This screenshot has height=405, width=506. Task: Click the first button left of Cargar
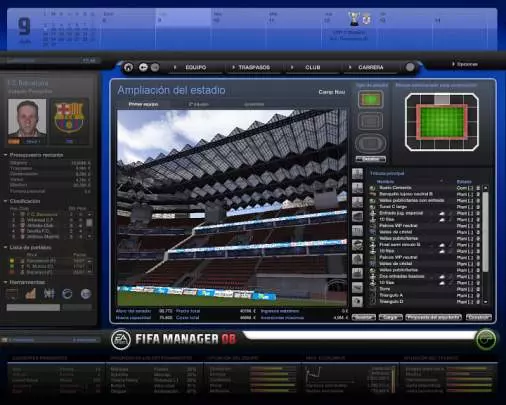click(x=364, y=317)
